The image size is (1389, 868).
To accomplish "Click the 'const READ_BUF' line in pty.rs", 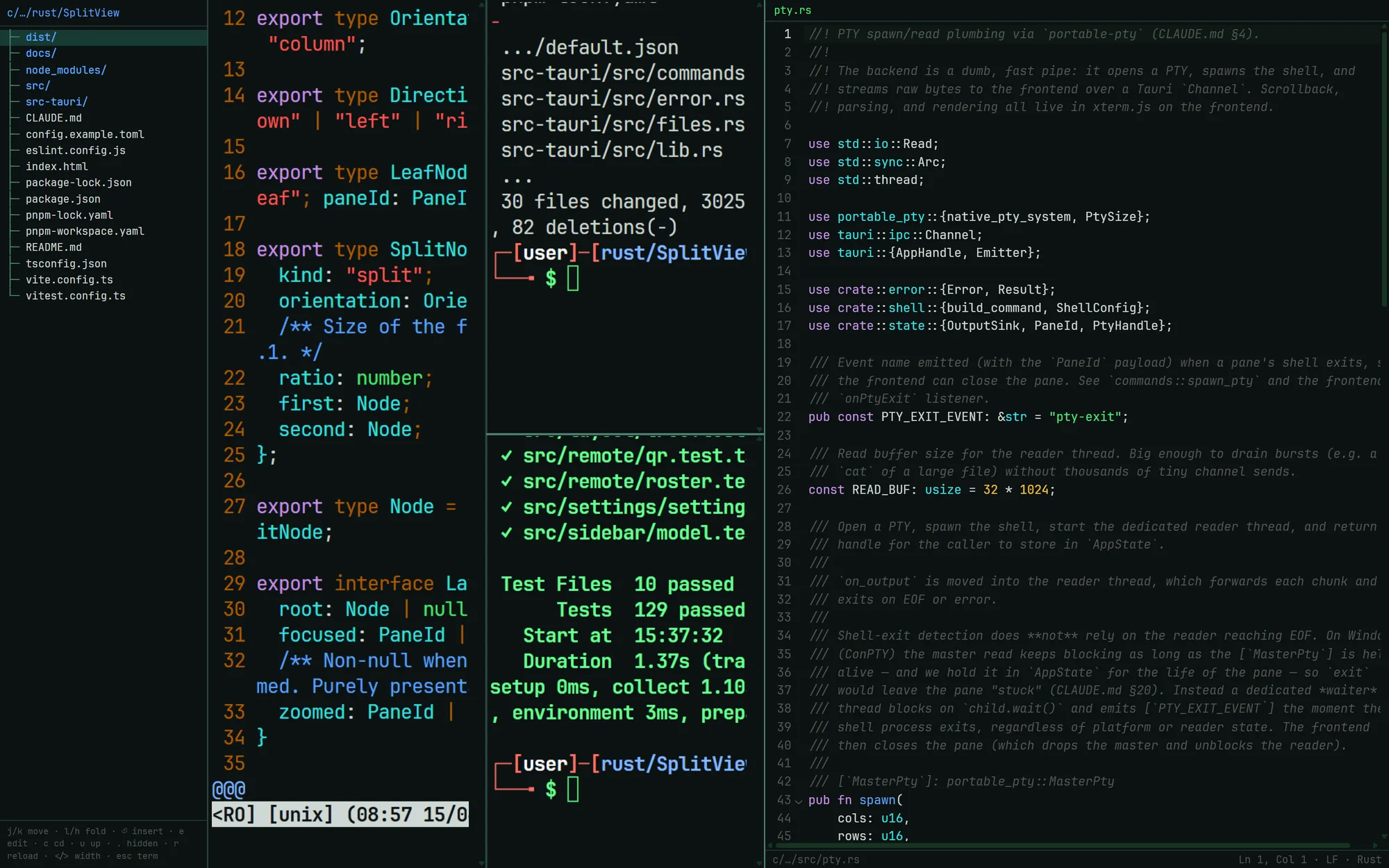I will point(931,490).
